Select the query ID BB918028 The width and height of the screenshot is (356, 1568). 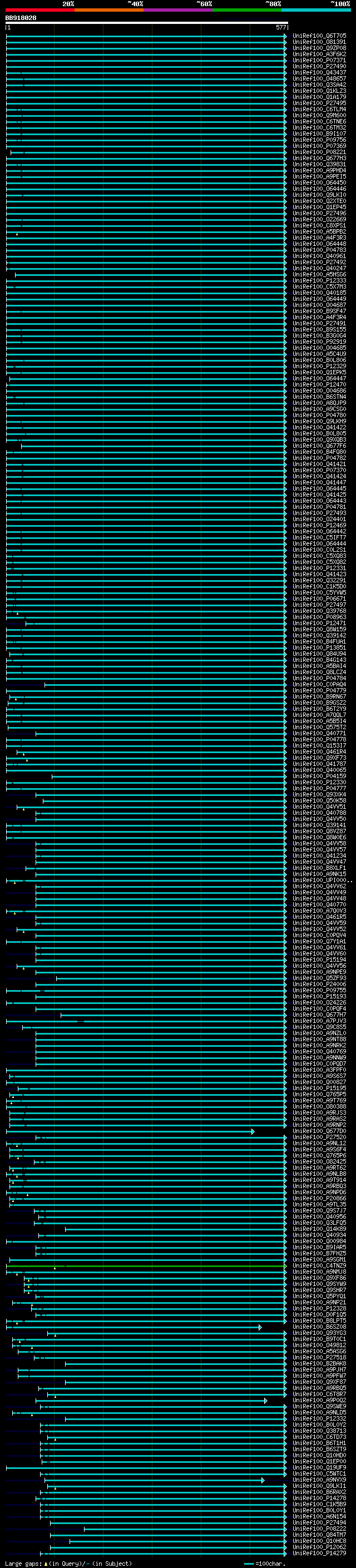coord(21,18)
